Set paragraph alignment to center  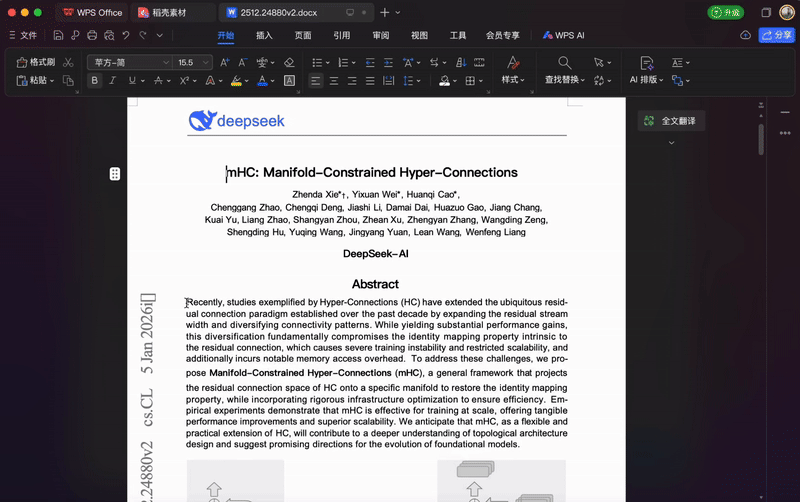click(x=334, y=80)
